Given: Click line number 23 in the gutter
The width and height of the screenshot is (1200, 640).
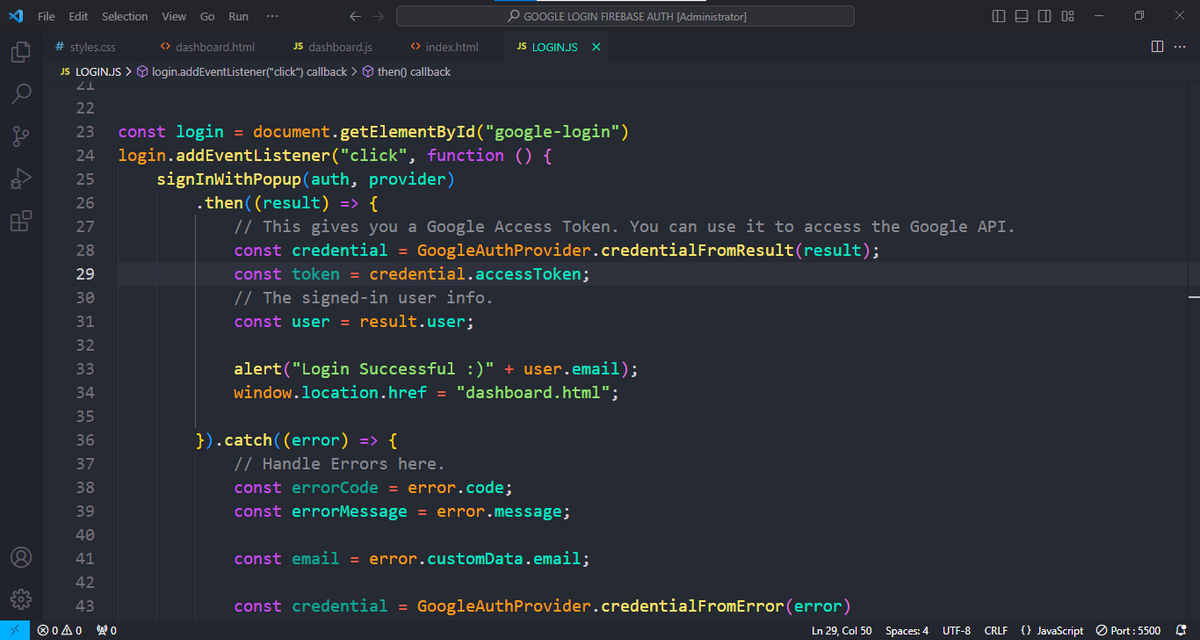Looking at the screenshot, I should (85, 132).
